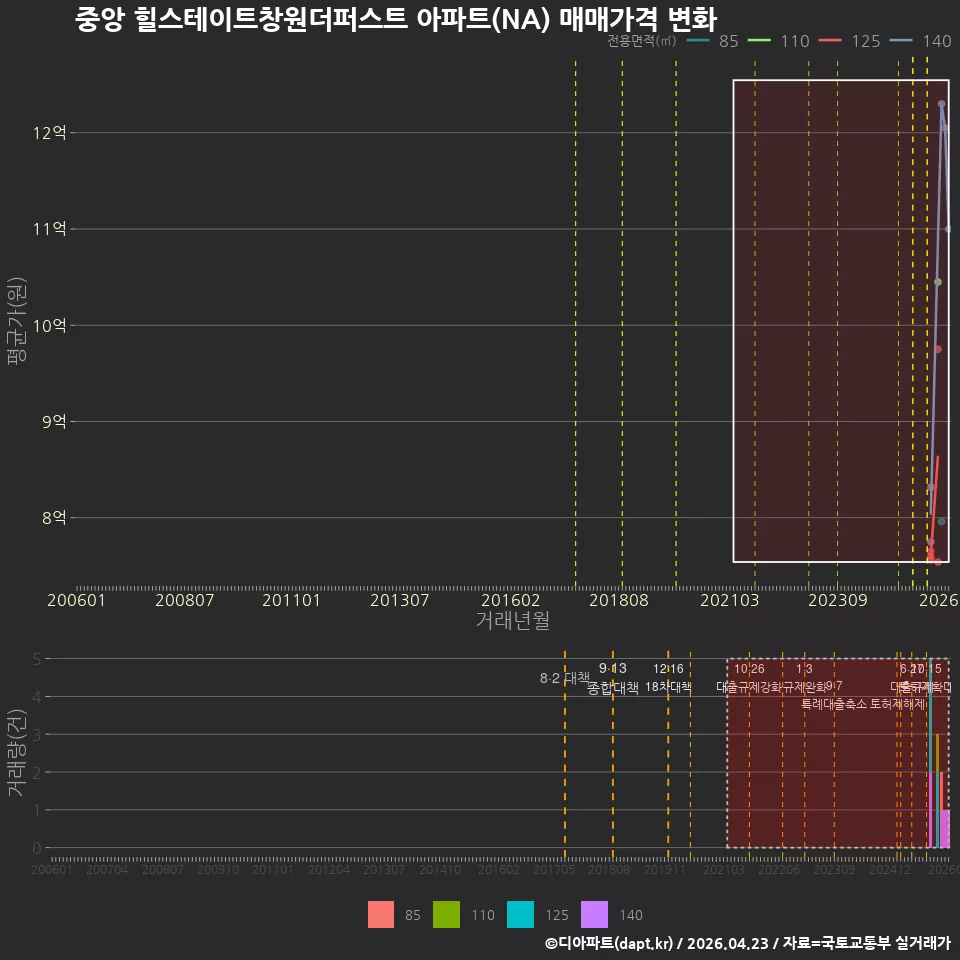960x960 pixels.
Task: Click the '18차대책' annotation label
Action: coord(668,687)
